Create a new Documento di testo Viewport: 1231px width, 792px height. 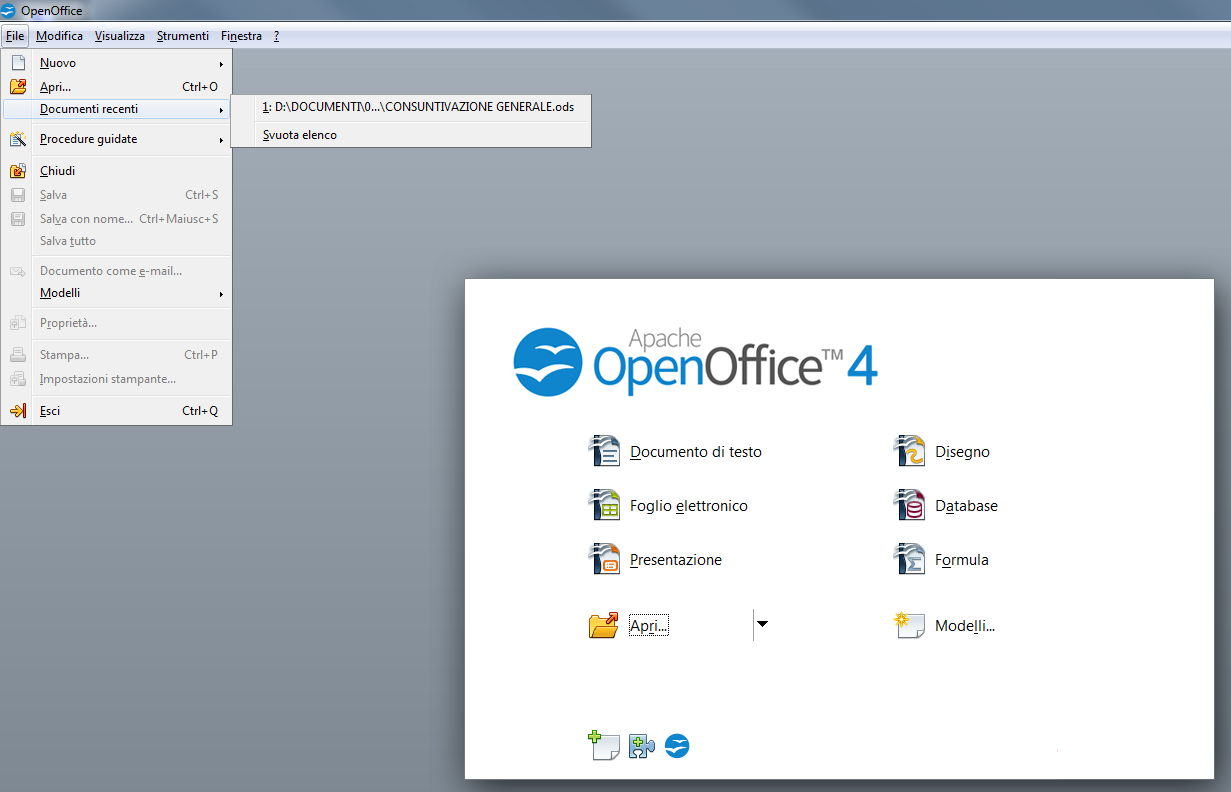point(696,452)
